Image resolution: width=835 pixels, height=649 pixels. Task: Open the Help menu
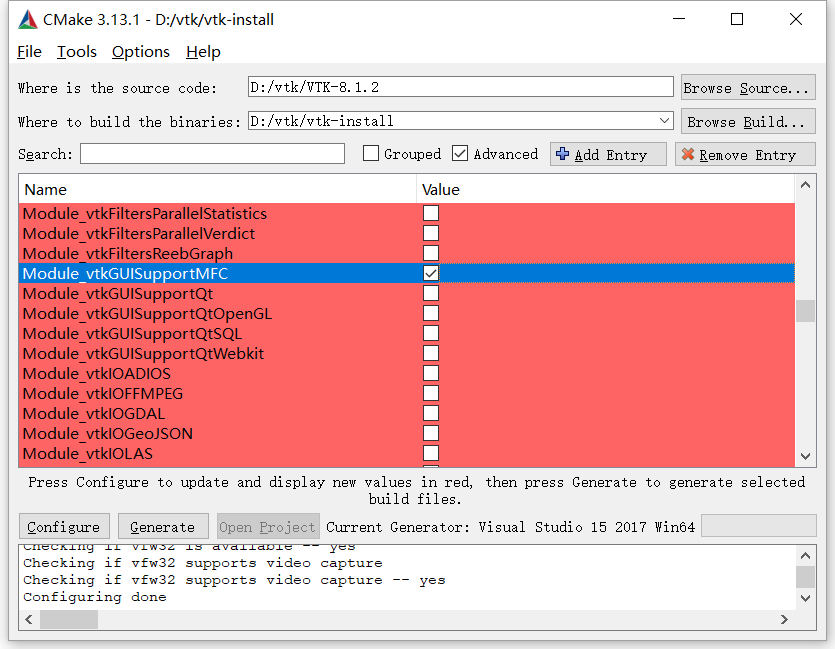[203, 51]
